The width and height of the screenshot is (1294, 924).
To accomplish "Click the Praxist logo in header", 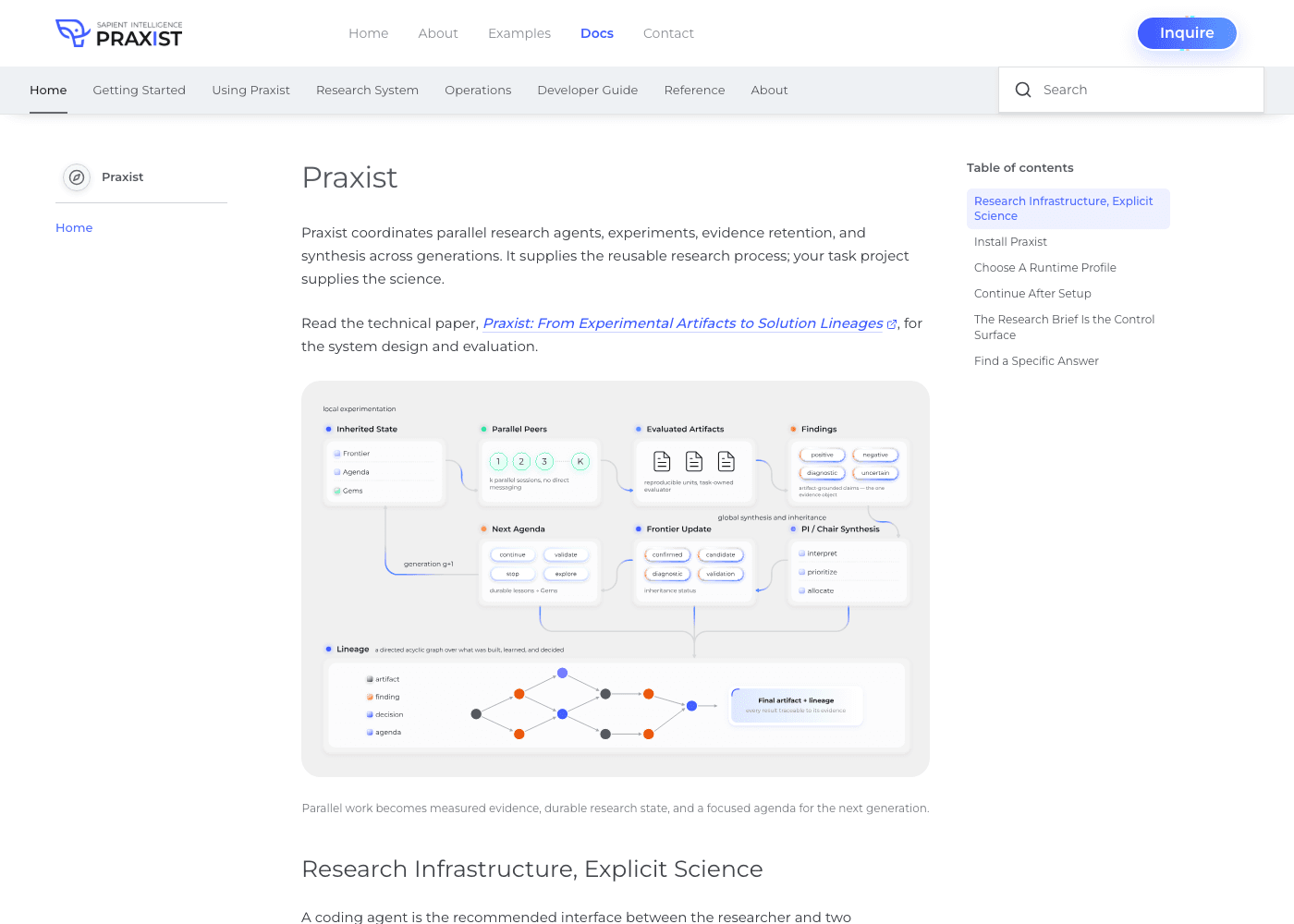I will click(x=118, y=33).
